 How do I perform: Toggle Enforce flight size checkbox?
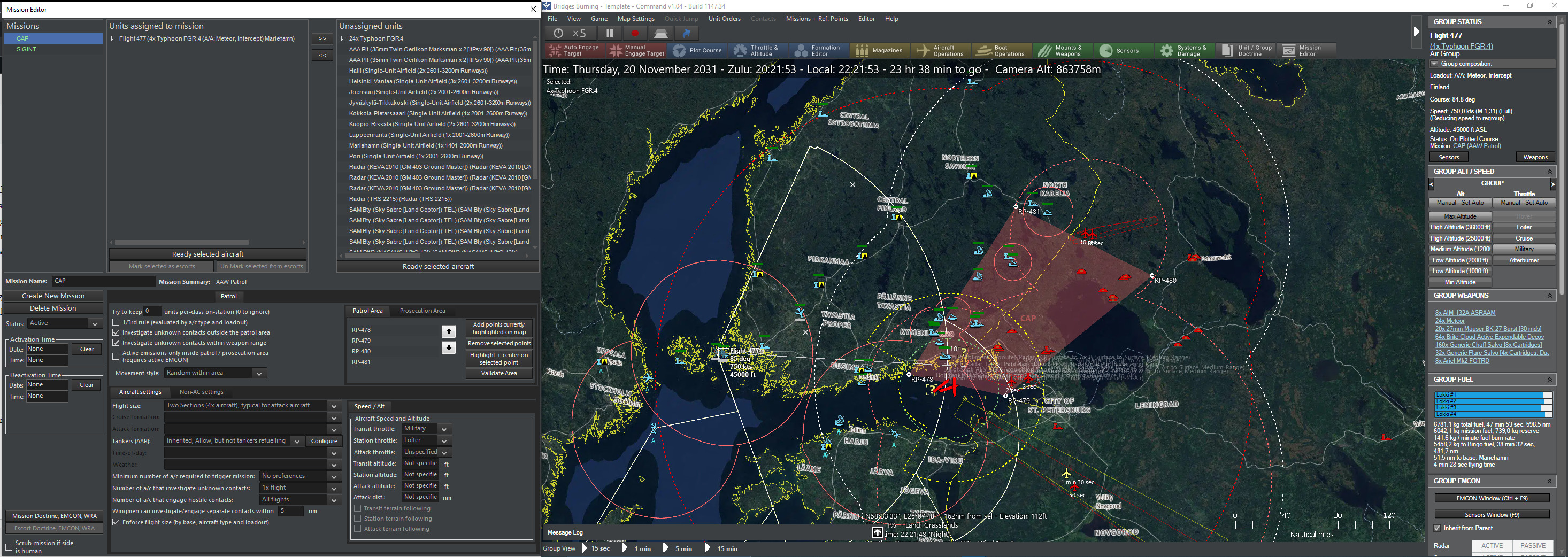(116, 522)
